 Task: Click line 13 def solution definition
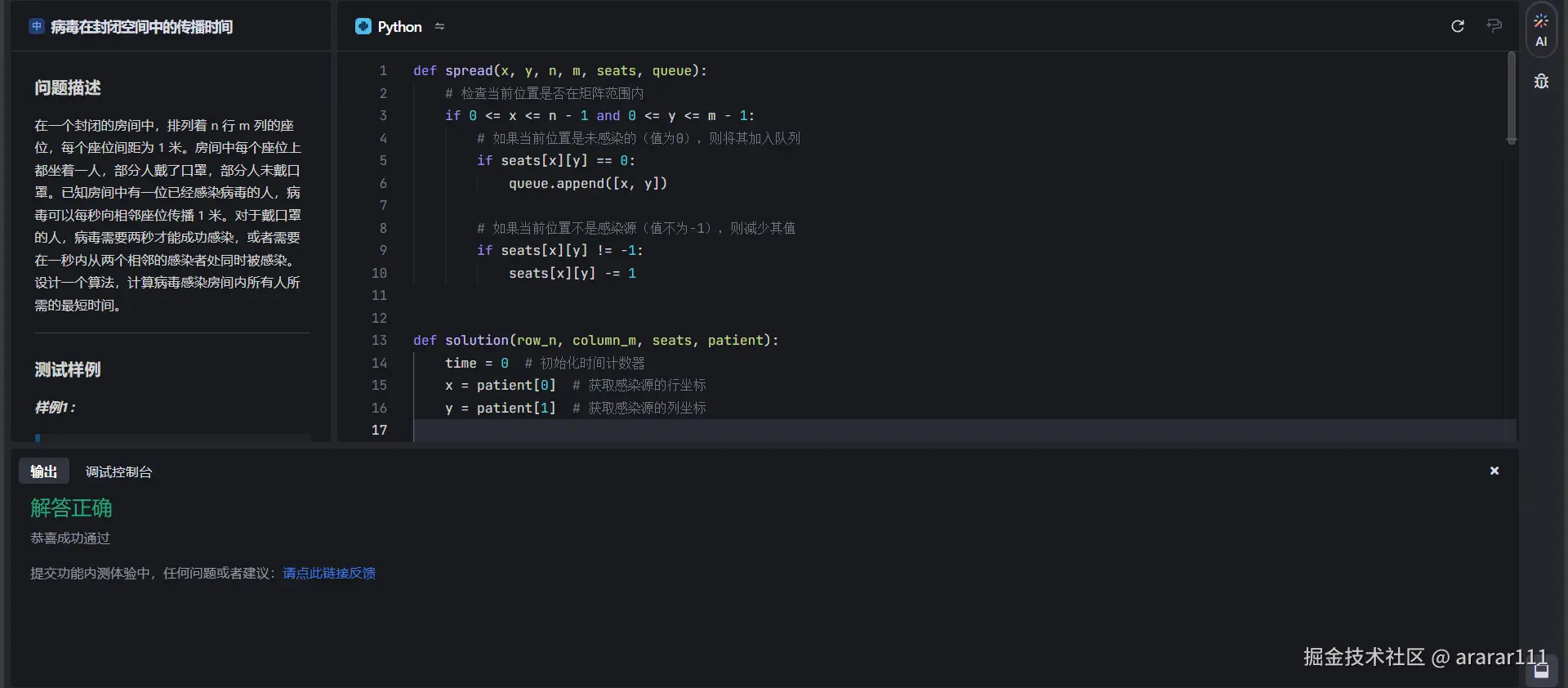coord(596,340)
